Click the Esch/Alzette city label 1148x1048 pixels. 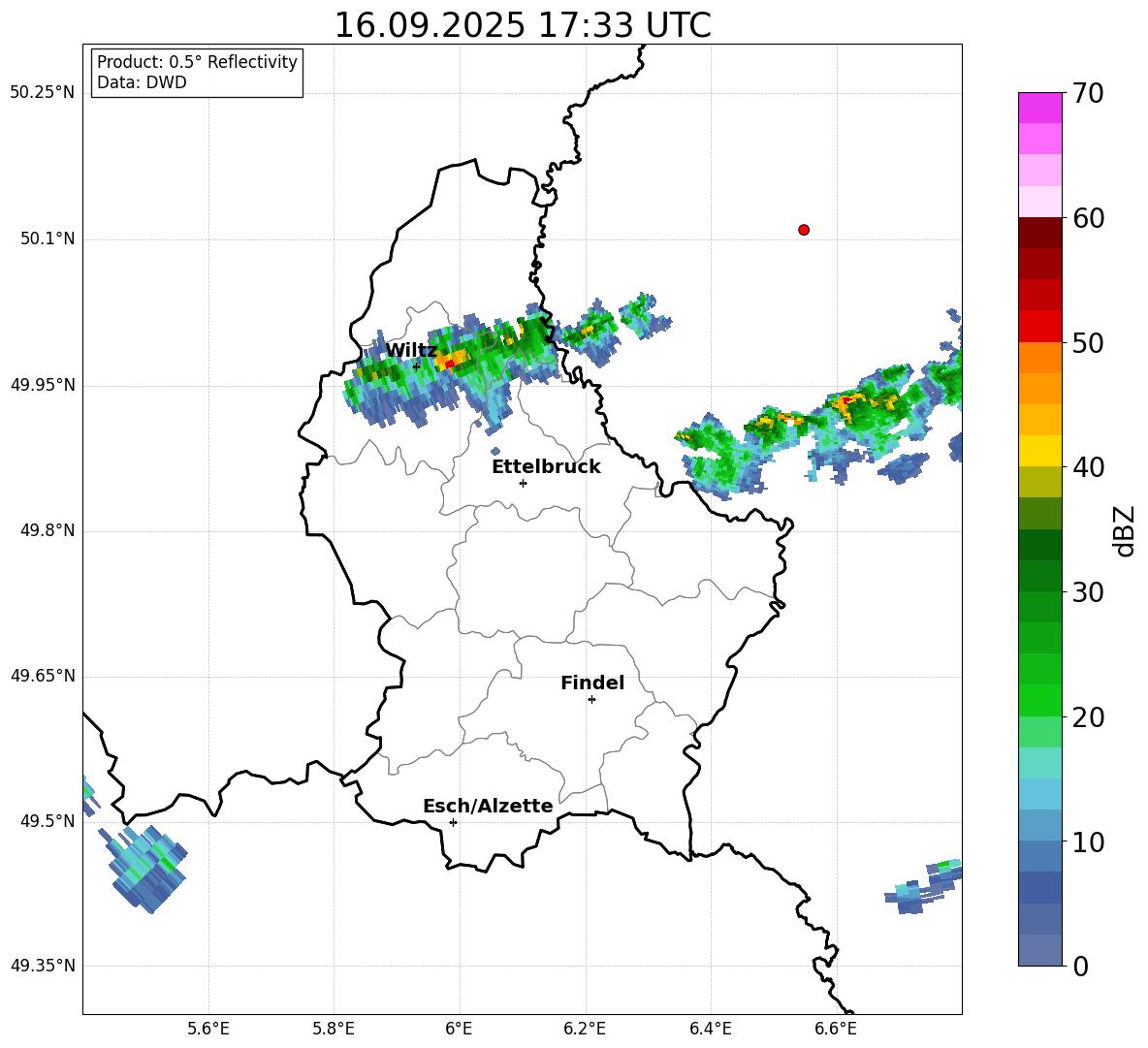[x=488, y=807]
